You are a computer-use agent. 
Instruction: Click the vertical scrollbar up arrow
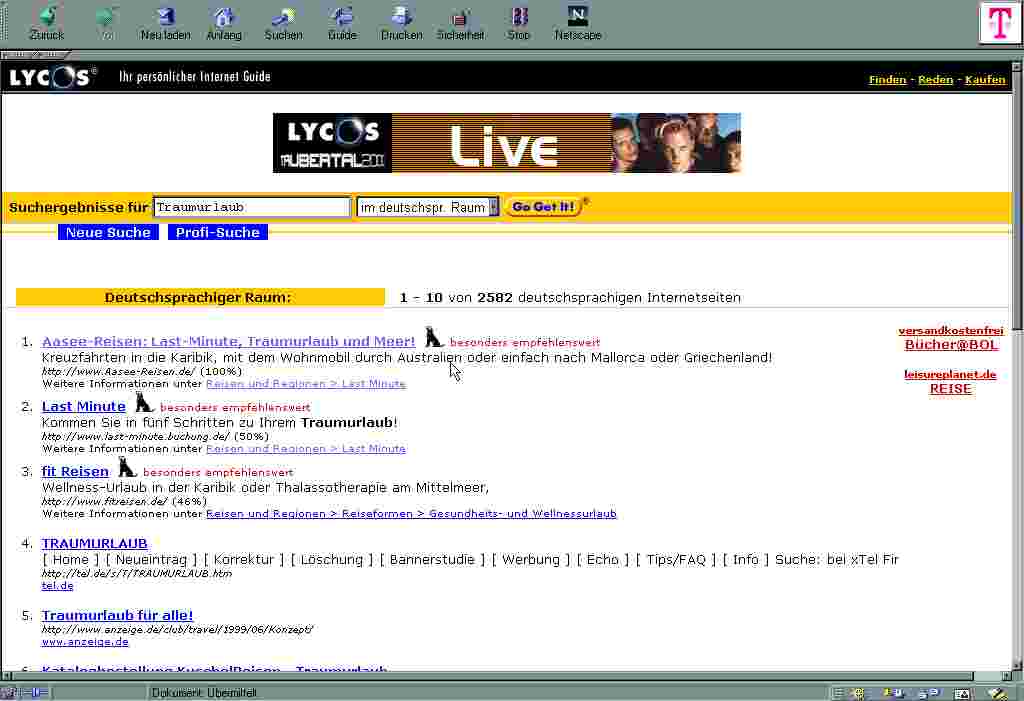(x=1017, y=67)
